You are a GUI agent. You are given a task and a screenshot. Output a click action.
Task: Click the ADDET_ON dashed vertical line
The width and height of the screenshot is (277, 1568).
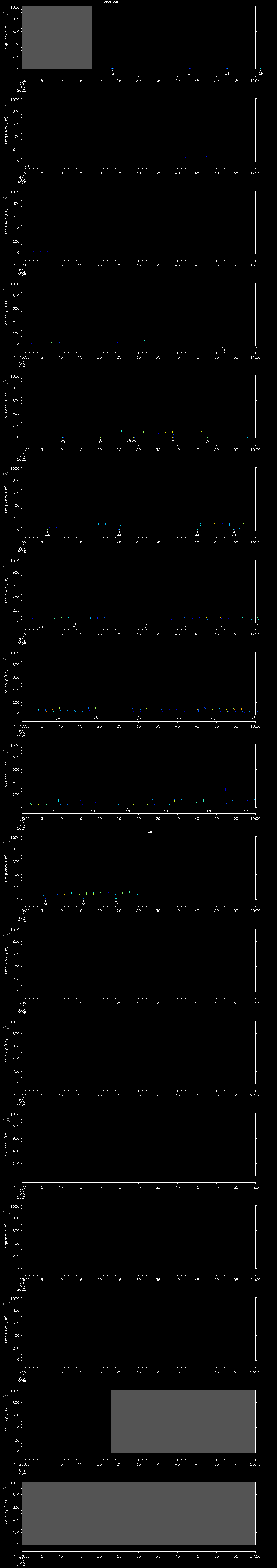tap(111, 36)
